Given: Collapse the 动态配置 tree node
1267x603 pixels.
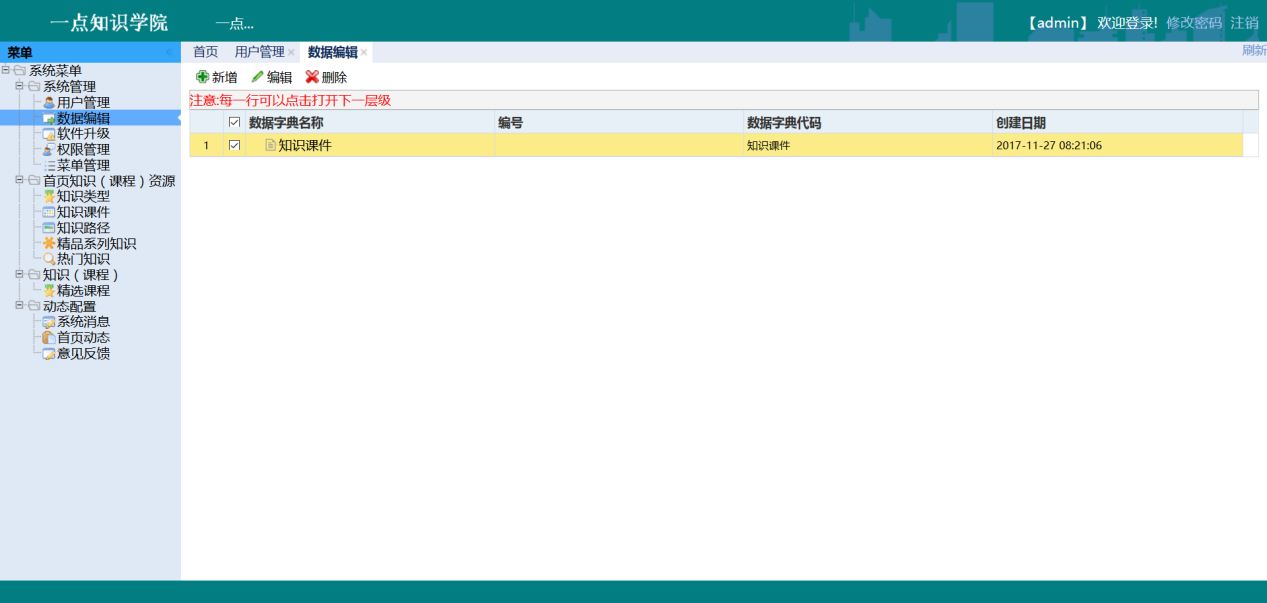Looking at the screenshot, I should pos(20,306).
